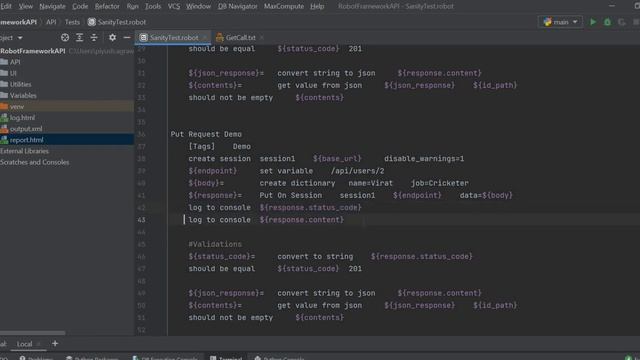Image resolution: width=640 pixels, height=360 pixels.
Task: Select output.xml in project tree
Action: click(26, 129)
